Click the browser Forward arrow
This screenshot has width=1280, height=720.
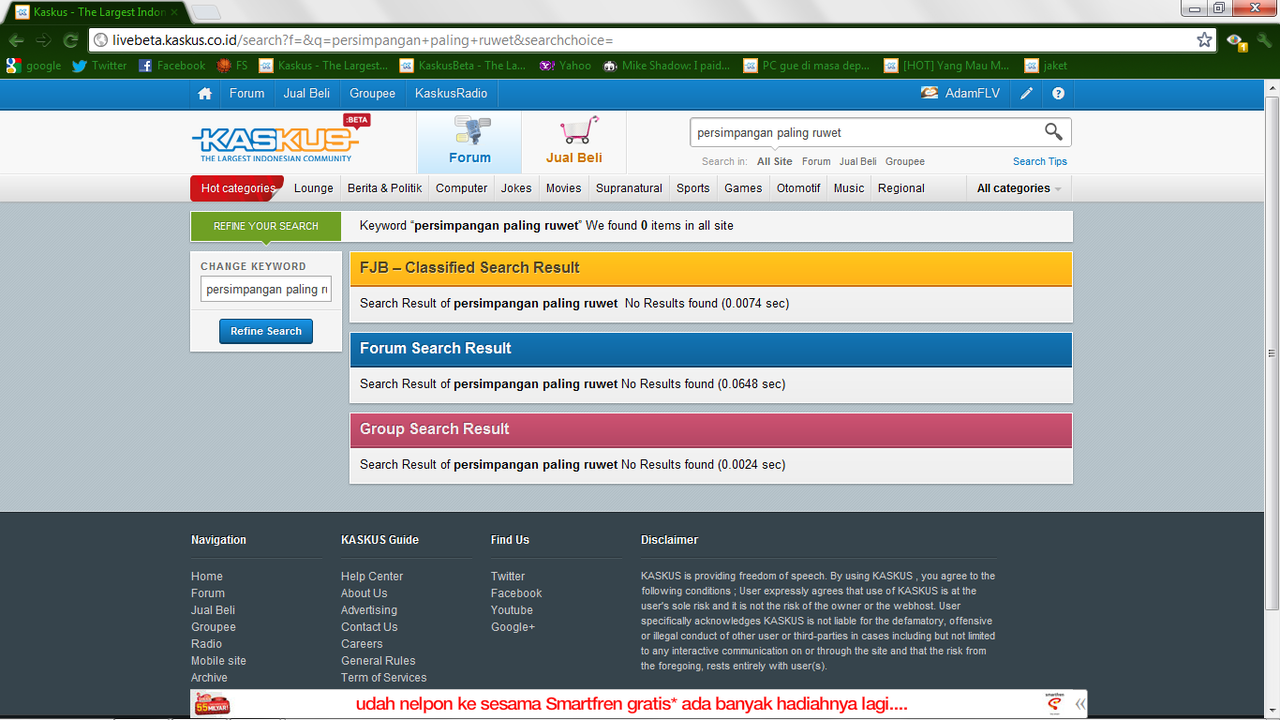coord(43,40)
